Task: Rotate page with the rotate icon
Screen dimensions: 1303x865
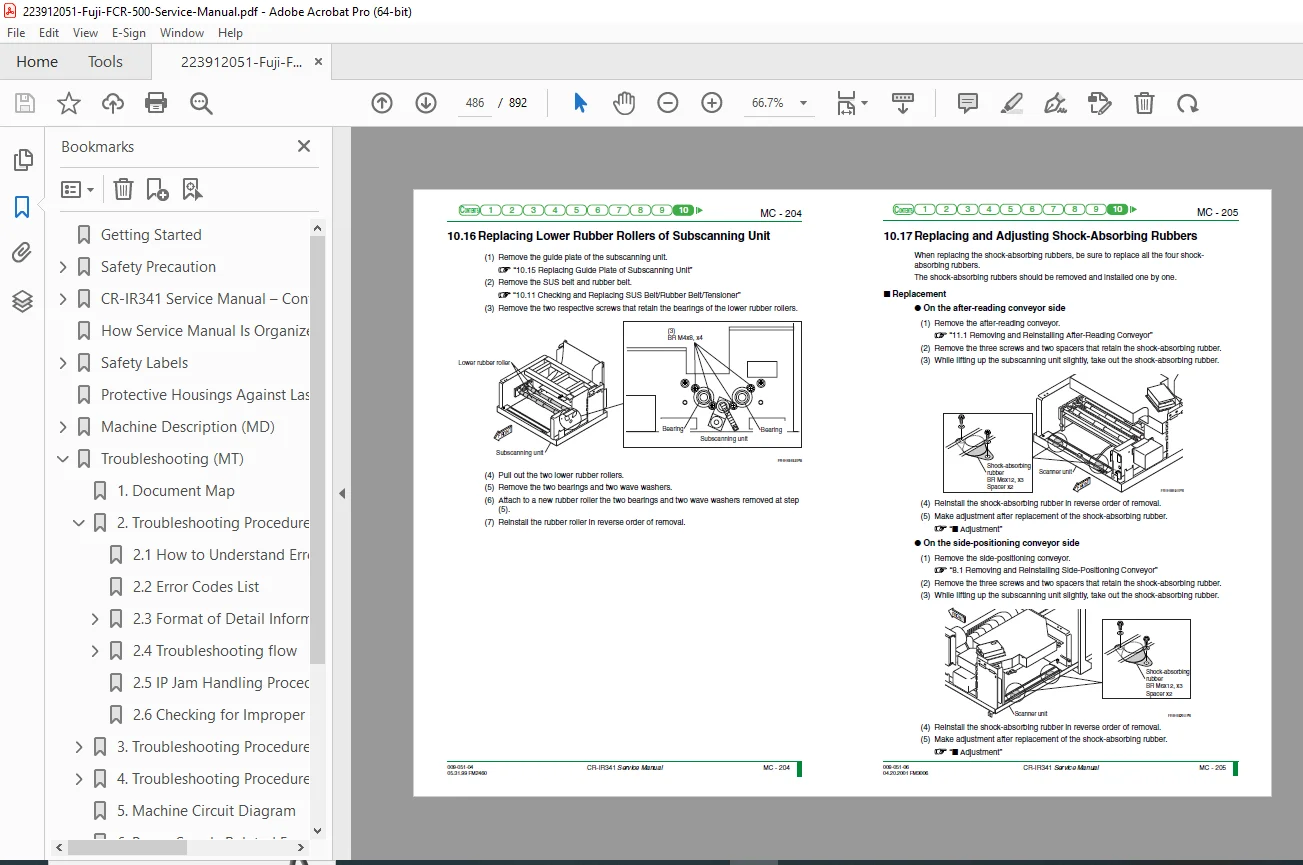Action: (1187, 103)
